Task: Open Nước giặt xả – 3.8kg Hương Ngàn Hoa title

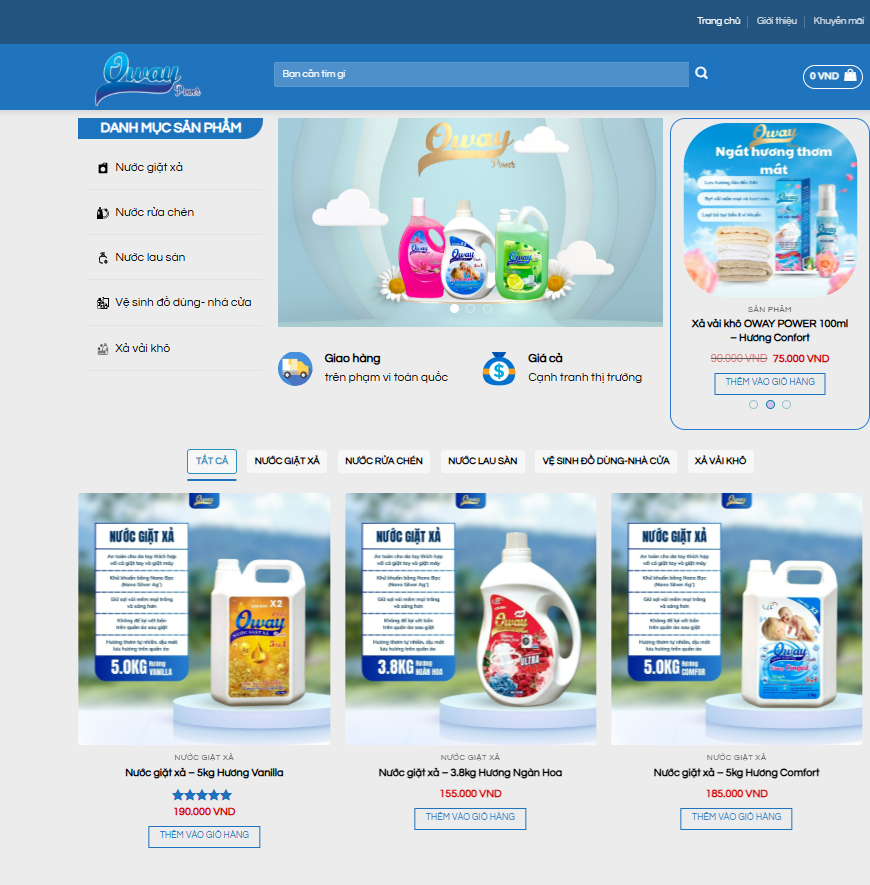Action: tap(470, 773)
